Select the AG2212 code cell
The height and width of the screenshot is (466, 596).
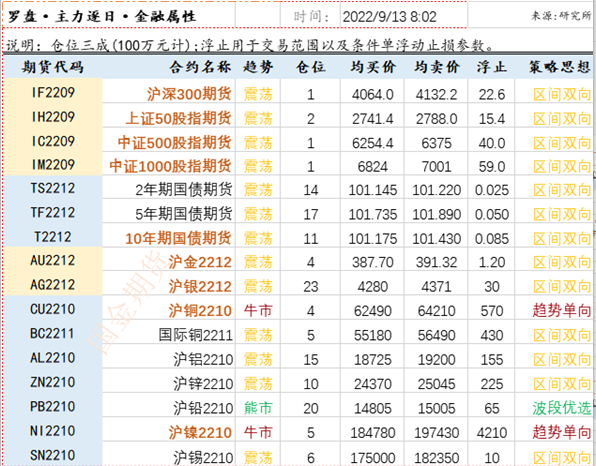[x=53, y=285]
